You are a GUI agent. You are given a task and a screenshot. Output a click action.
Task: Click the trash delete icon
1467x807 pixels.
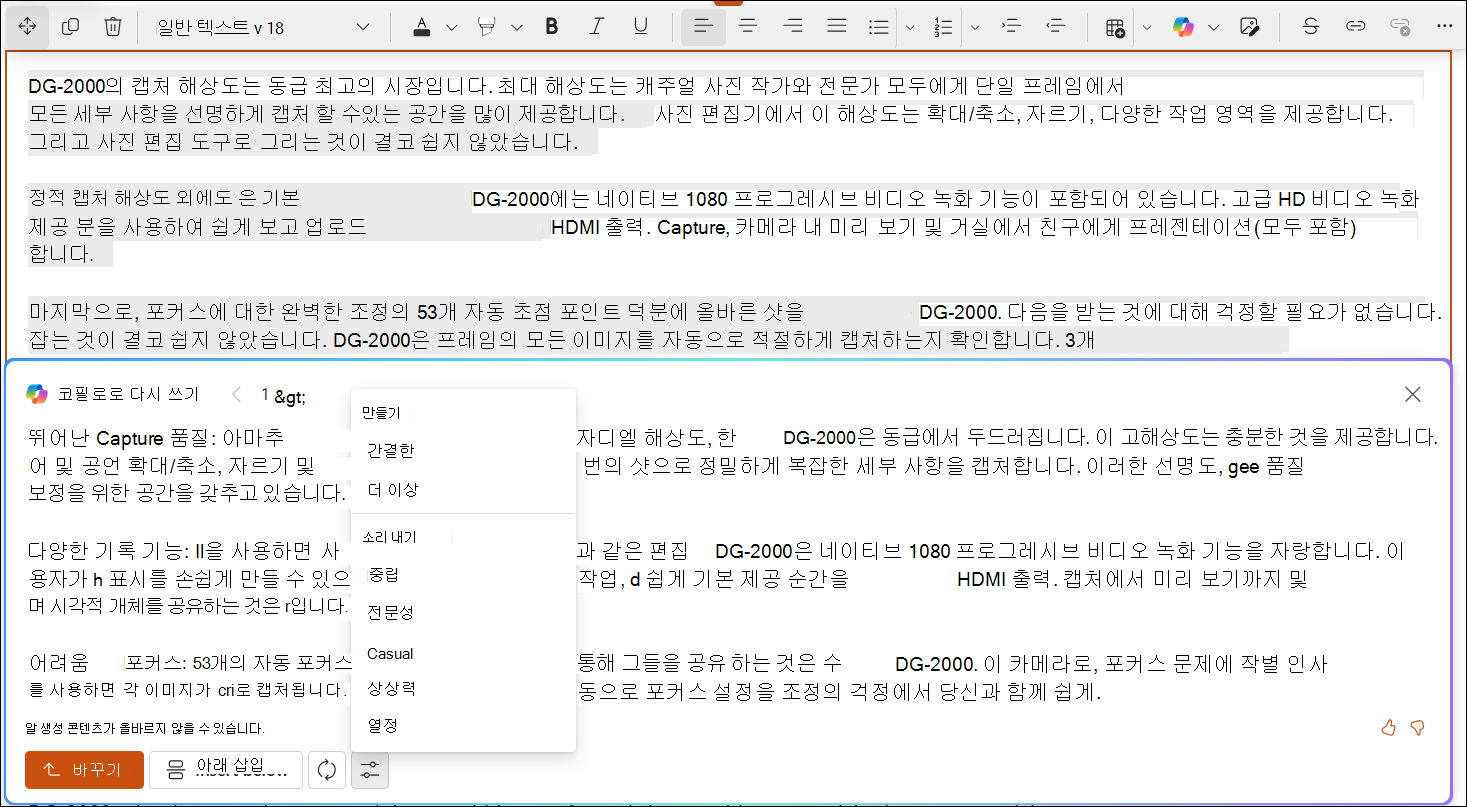coord(113,27)
